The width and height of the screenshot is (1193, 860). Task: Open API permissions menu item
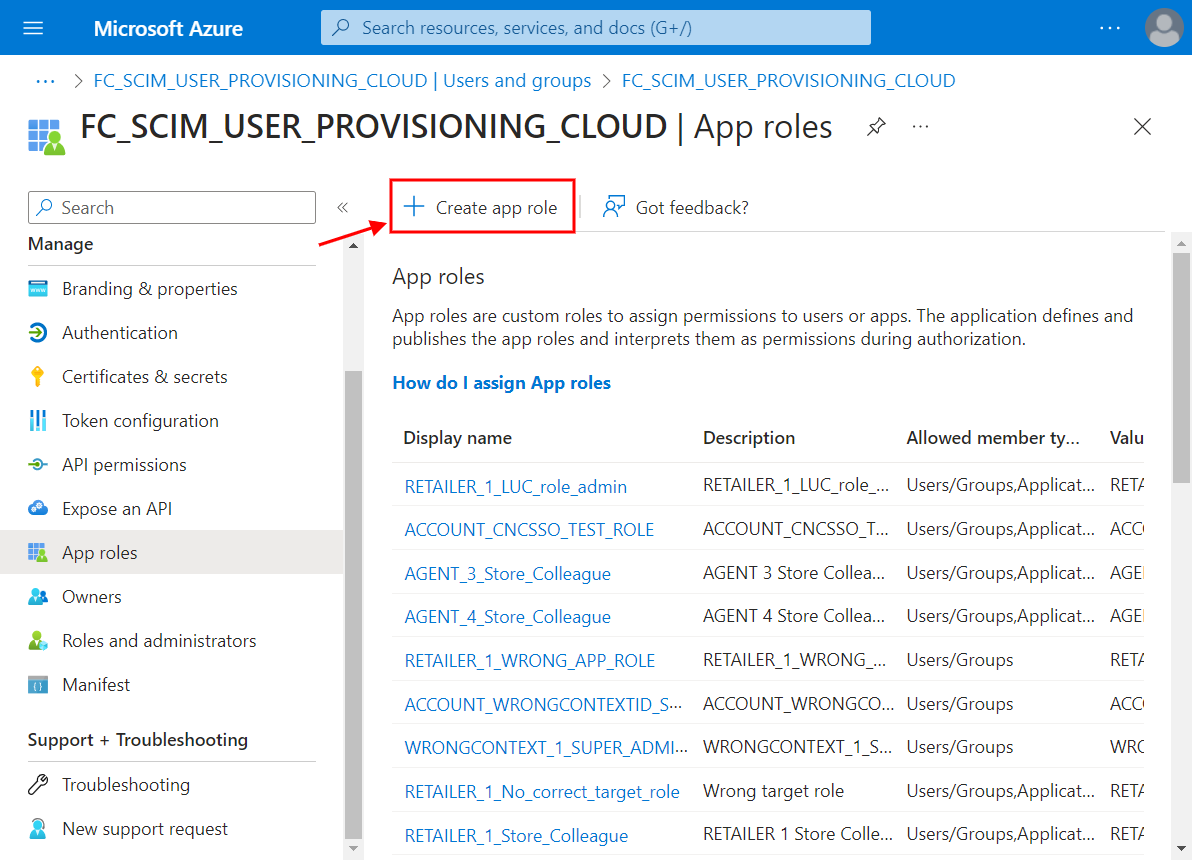pos(124,465)
